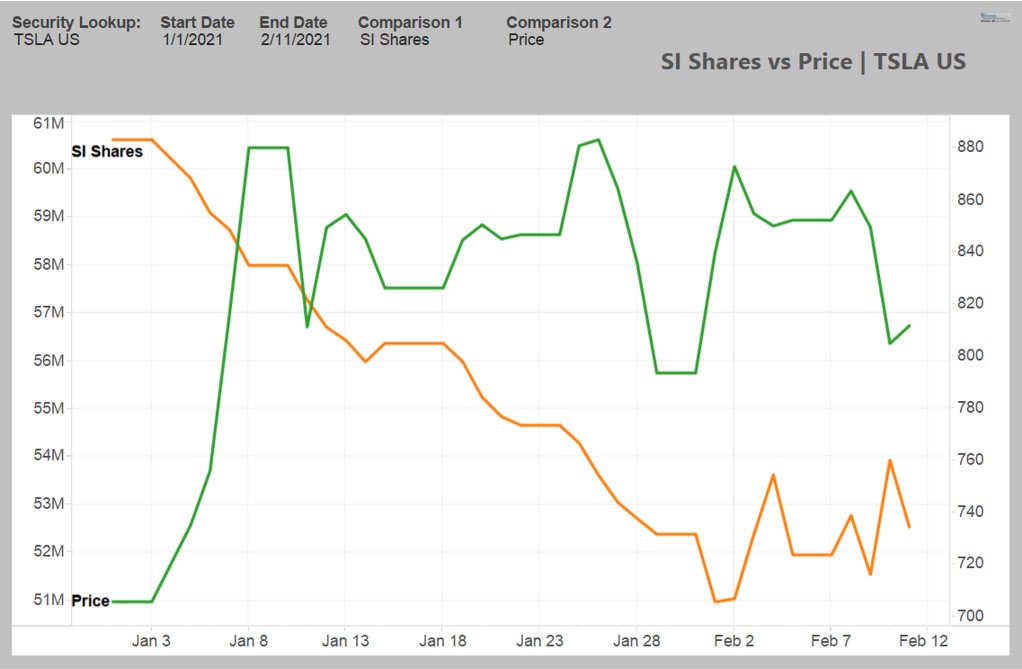Click the Price line label on chart

pyautogui.click(x=90, y=601)
